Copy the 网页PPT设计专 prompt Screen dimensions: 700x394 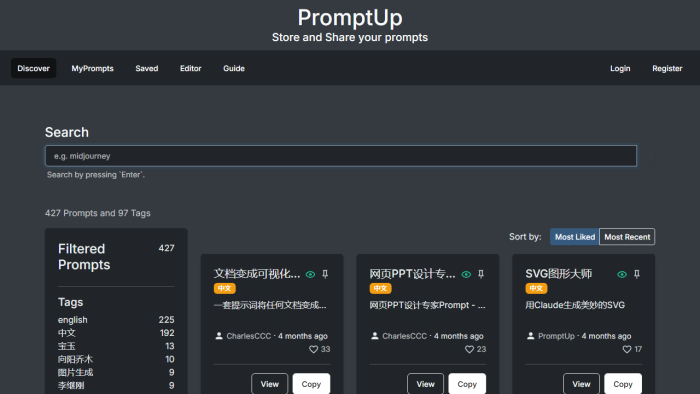point(467,384)
